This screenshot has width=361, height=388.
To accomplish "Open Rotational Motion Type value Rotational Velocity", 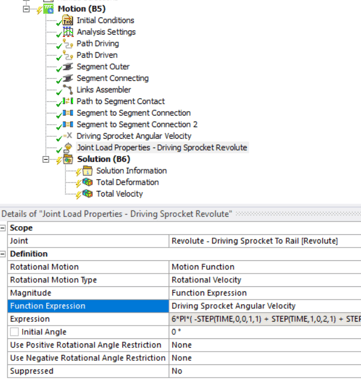I will [265, 280].
